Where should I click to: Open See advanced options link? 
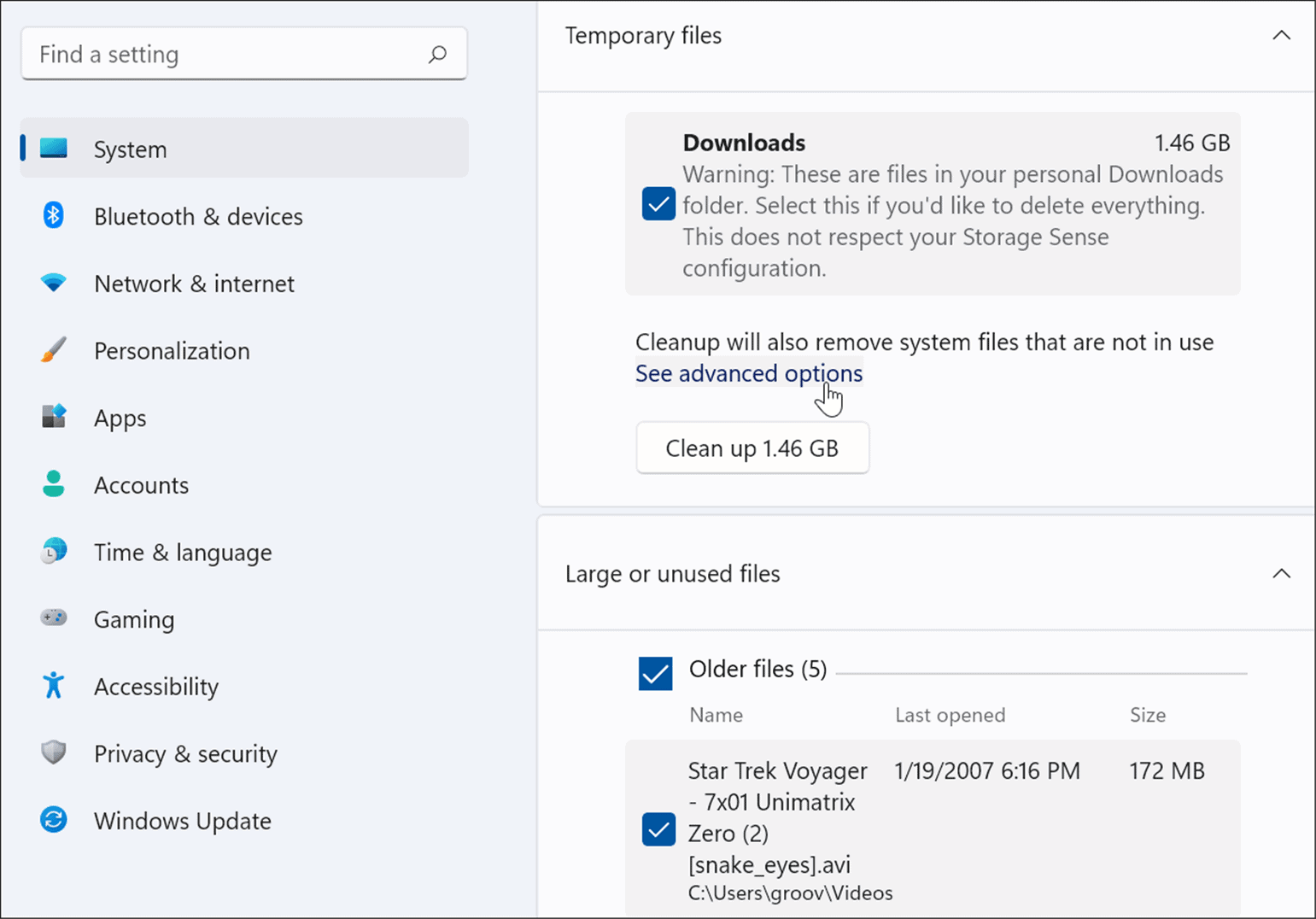coord(748,373)
